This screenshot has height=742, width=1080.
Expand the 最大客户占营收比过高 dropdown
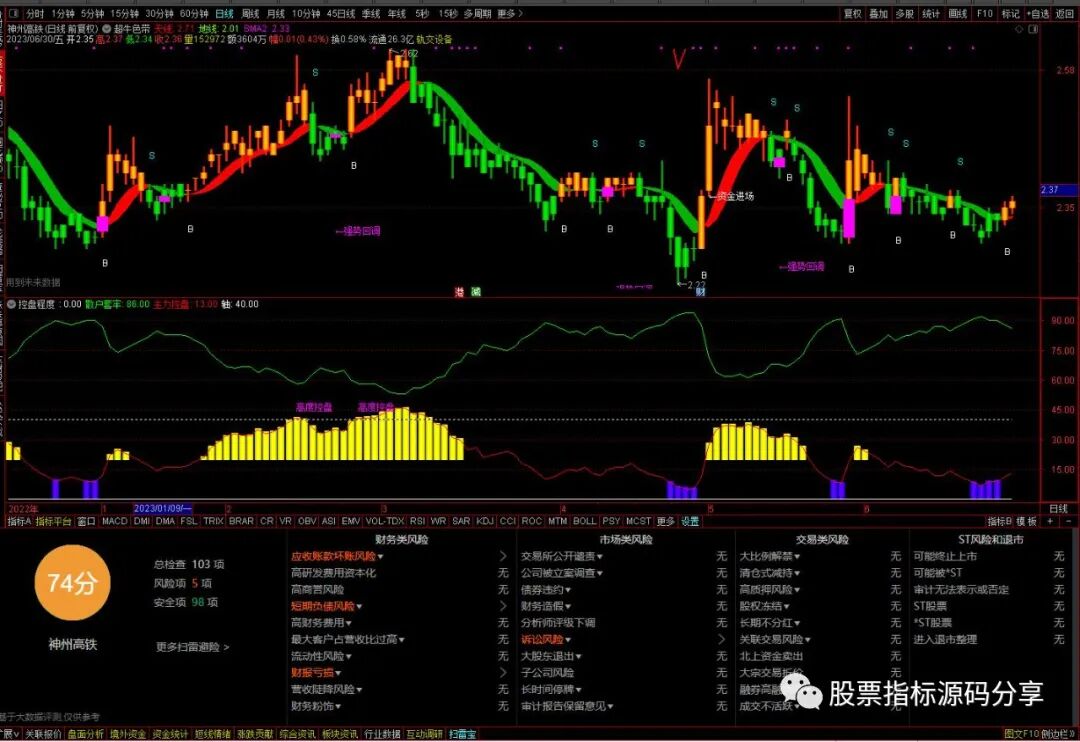pyautogui.click(x=348, y=639)
